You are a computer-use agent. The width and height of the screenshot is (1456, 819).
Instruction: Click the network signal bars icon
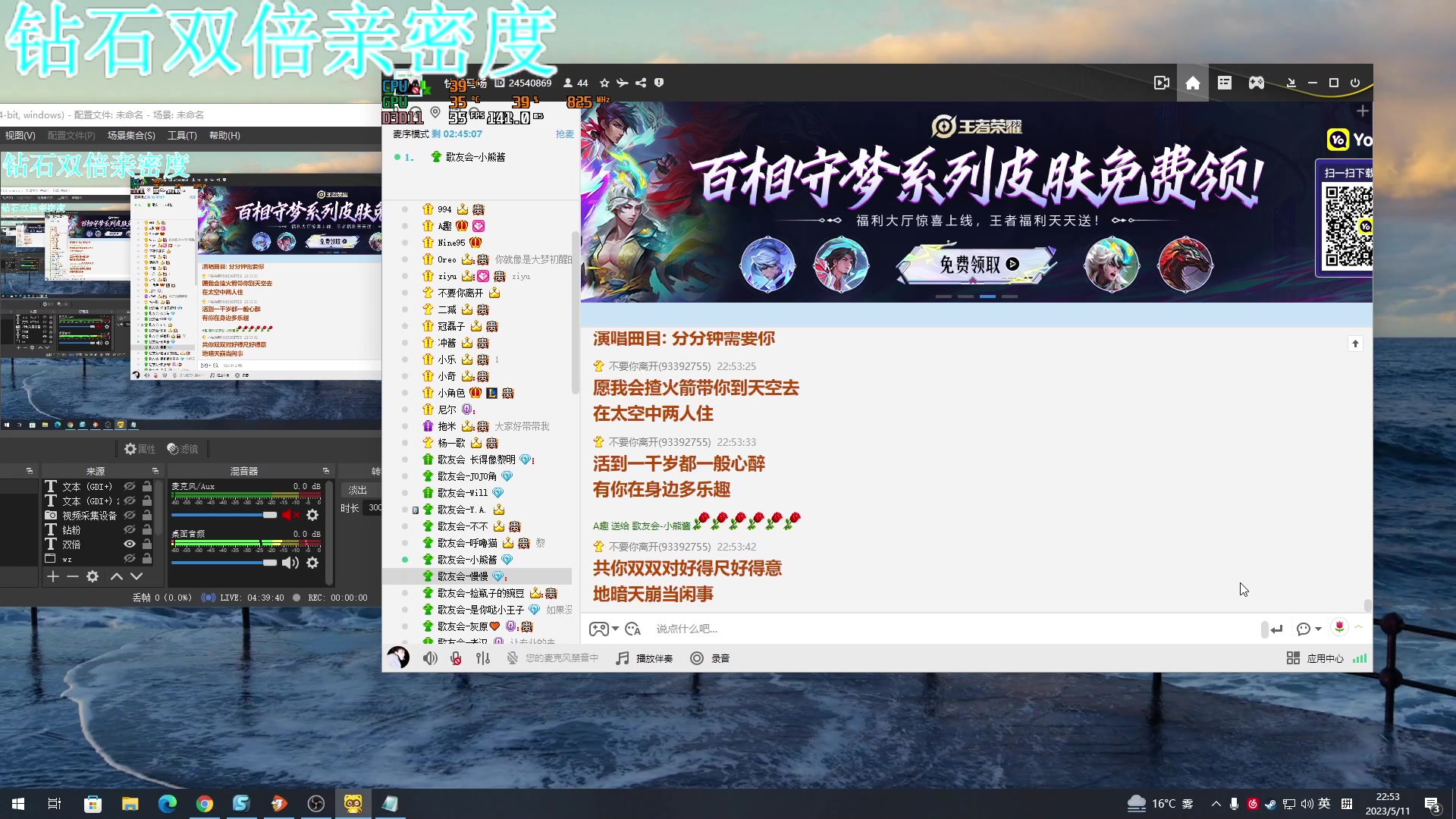[1360, 658]
